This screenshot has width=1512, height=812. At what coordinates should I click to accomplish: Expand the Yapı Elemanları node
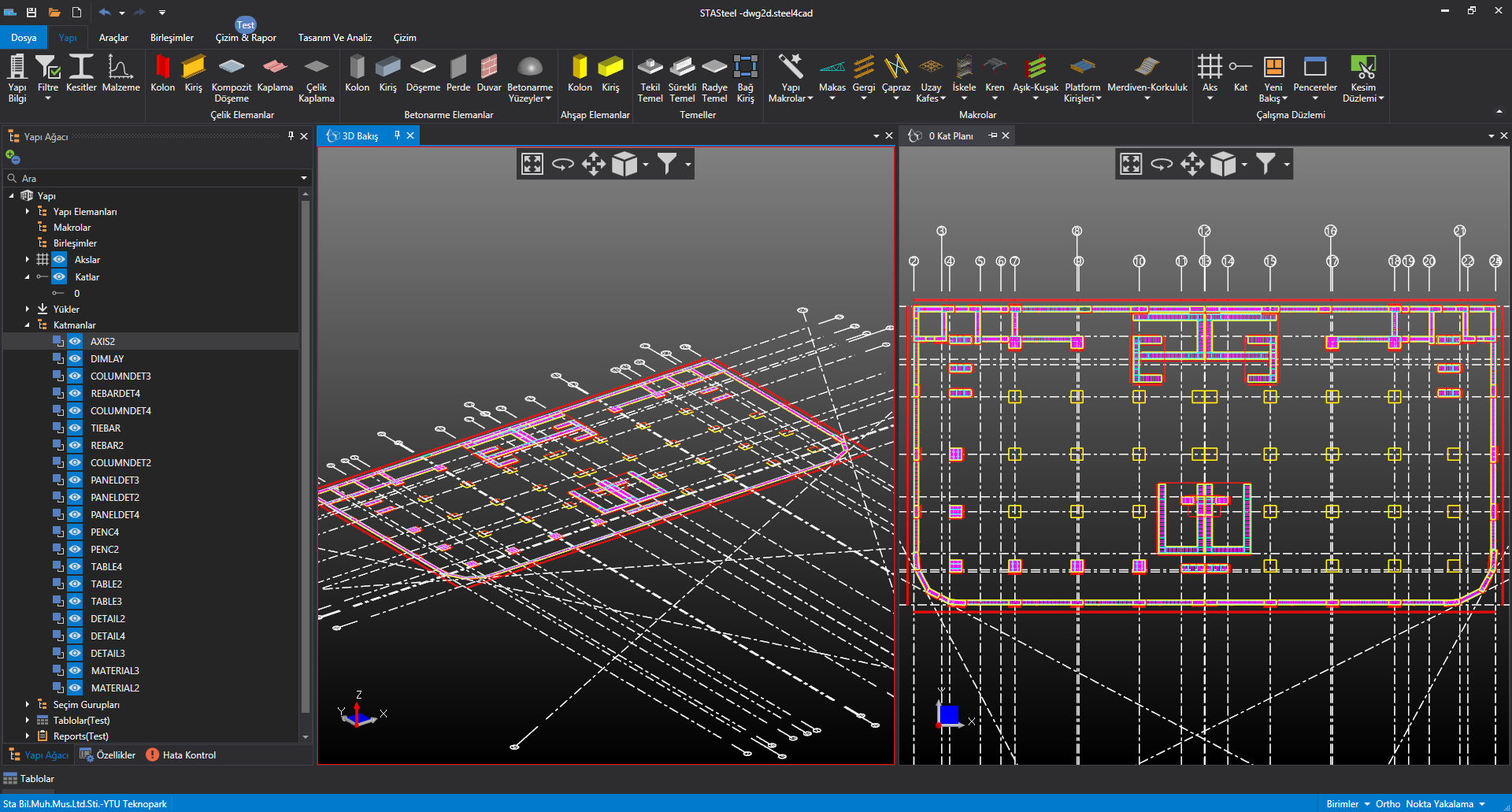[x=27, y=211]
